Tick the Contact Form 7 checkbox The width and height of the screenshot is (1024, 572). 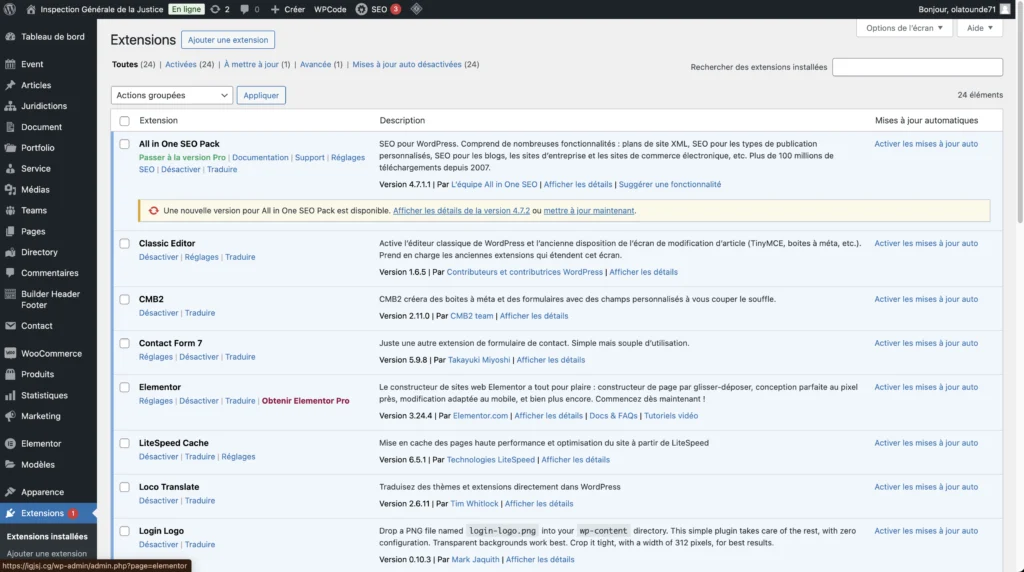pos(125,343)
